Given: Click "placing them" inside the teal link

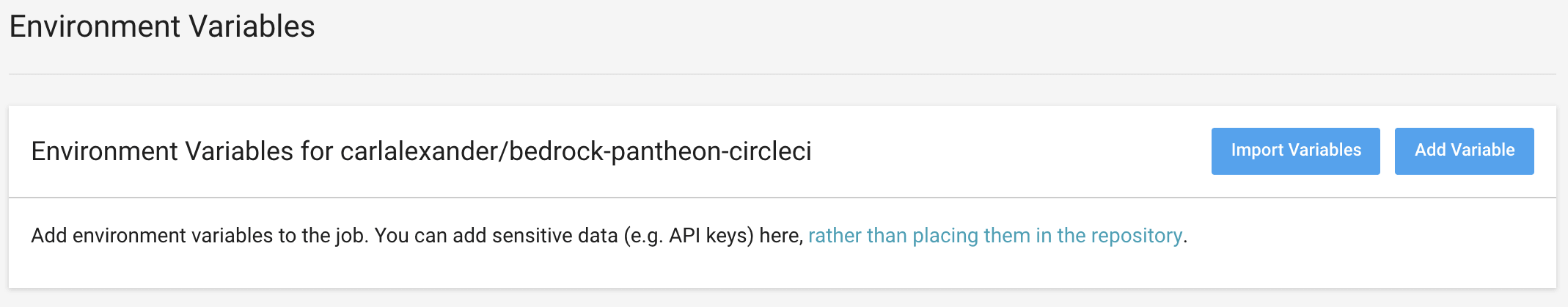Looking at the screenshot, I should click(x=971, y=236).
